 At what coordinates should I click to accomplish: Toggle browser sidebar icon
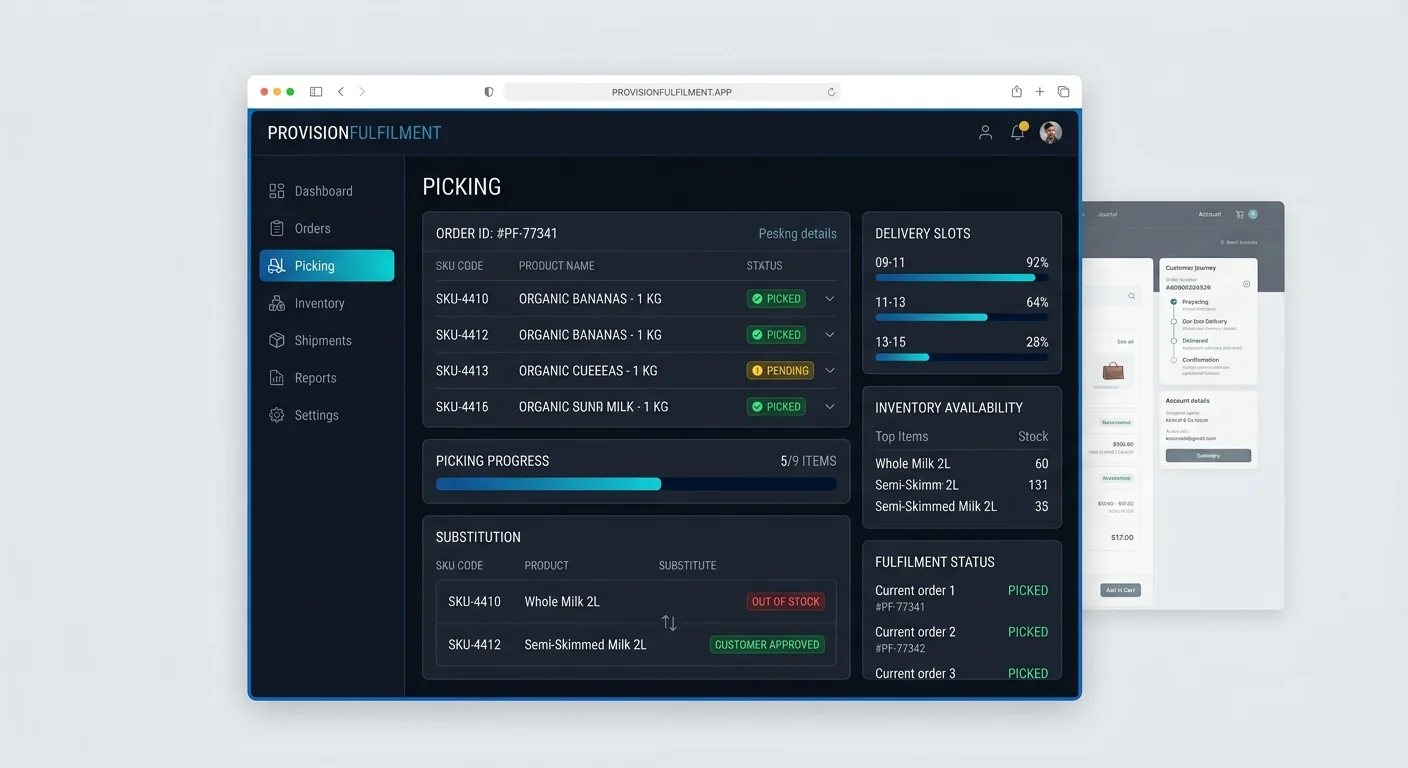point(316,92)
